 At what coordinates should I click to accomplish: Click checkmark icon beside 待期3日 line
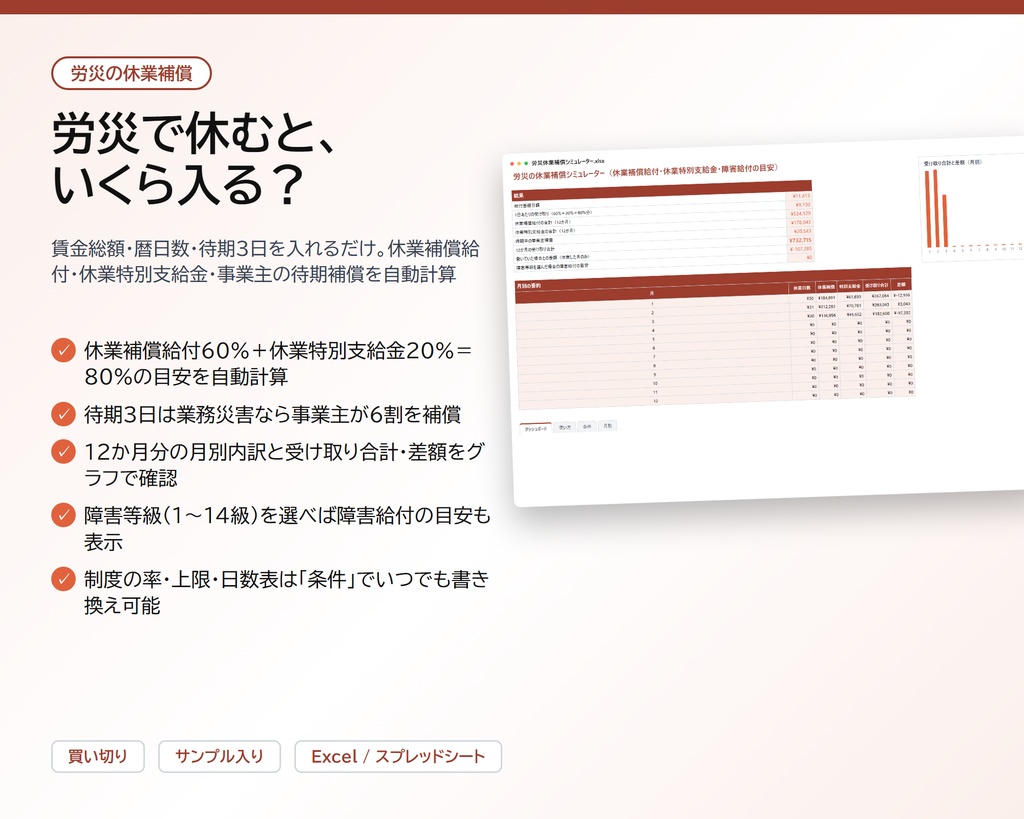point(63,414)
